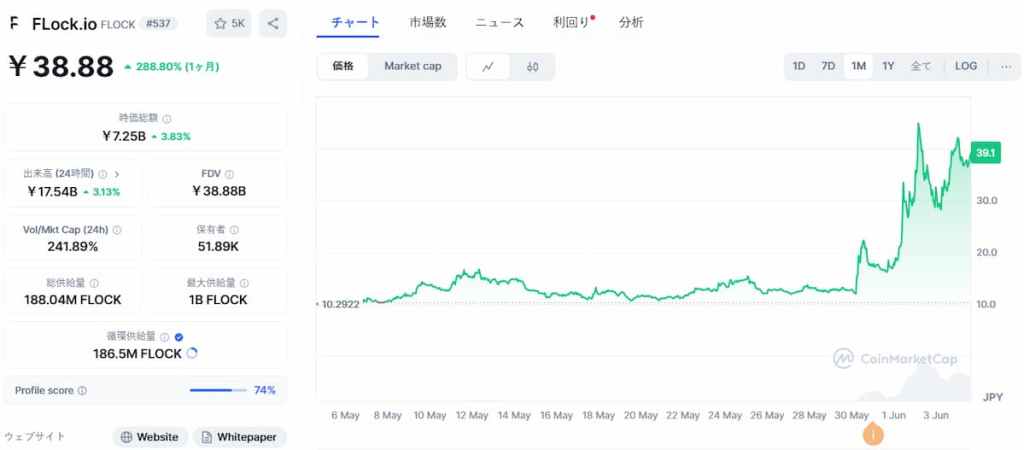
Task: Add FLock.io to watchlist with star
Action: pyautogui.click(x=229, y=23)
